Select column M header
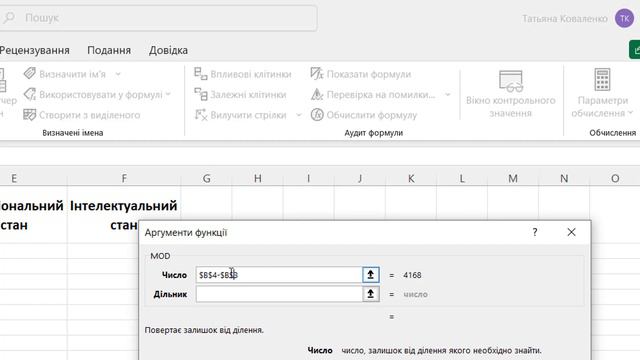Image resolution: width=640 pixels, height=360 pixels. click(513, 178)
